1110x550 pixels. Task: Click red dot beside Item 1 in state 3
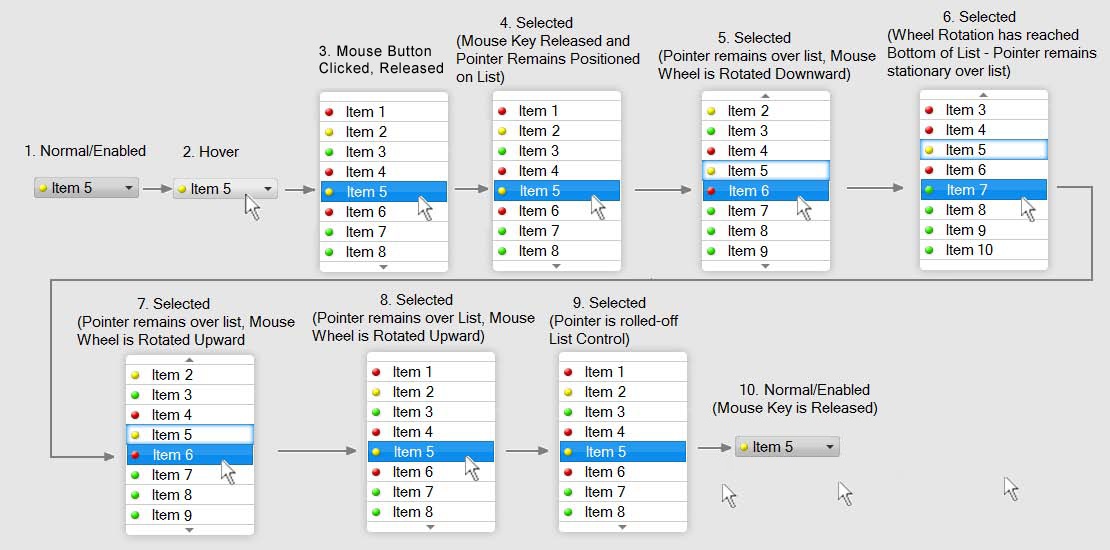tap(329, 112)
